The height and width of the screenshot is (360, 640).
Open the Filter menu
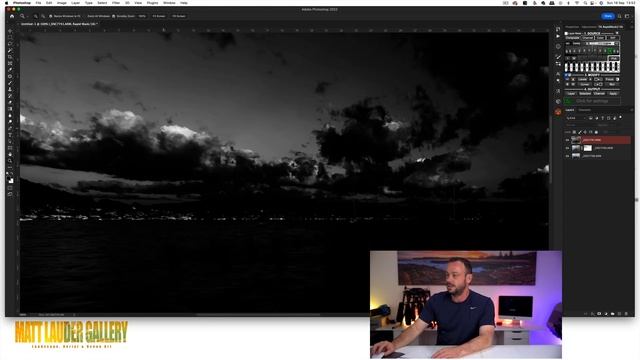116,3
